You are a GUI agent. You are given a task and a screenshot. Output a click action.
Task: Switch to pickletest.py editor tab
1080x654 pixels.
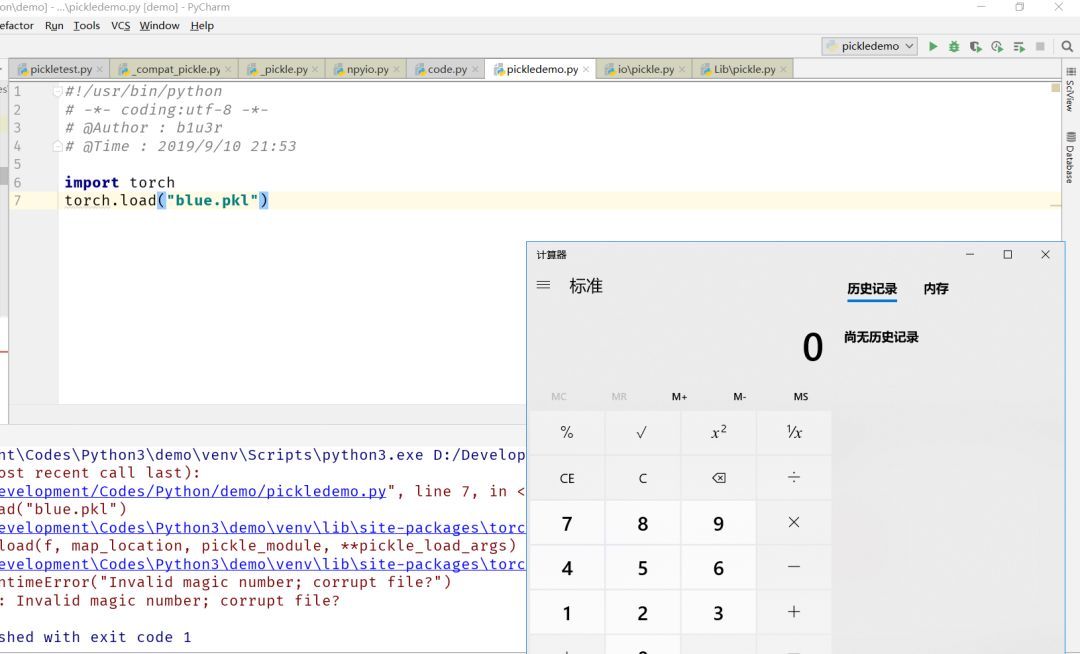click(x=60, y=70)
